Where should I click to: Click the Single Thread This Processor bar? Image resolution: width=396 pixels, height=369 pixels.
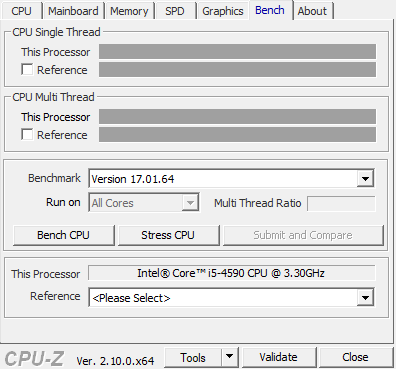click(237, 51)
